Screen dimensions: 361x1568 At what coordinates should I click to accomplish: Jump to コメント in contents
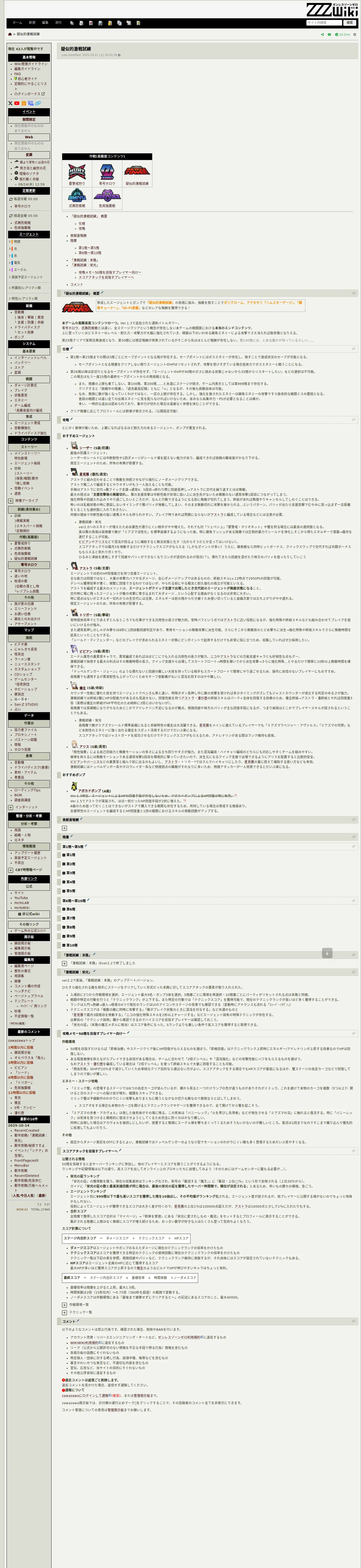[77, 284]
